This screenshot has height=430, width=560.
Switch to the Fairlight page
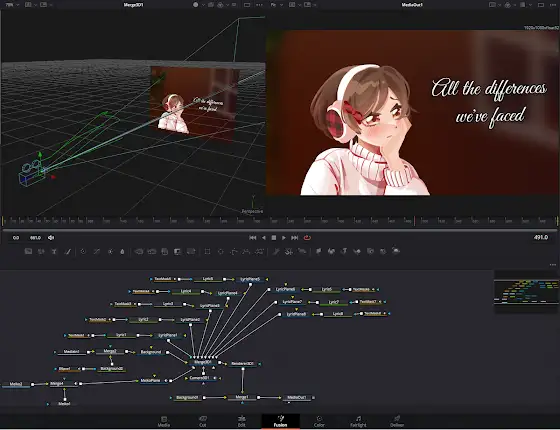(358, 421)
